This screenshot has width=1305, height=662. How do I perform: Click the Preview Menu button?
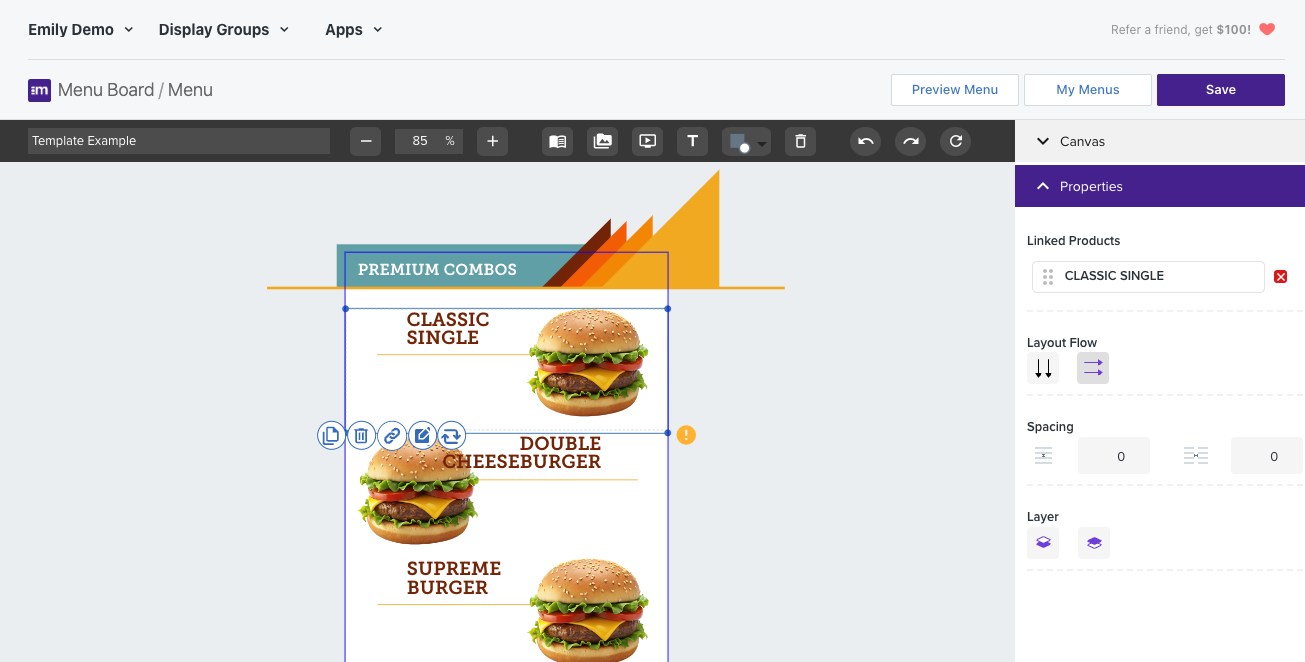[954, 89]
